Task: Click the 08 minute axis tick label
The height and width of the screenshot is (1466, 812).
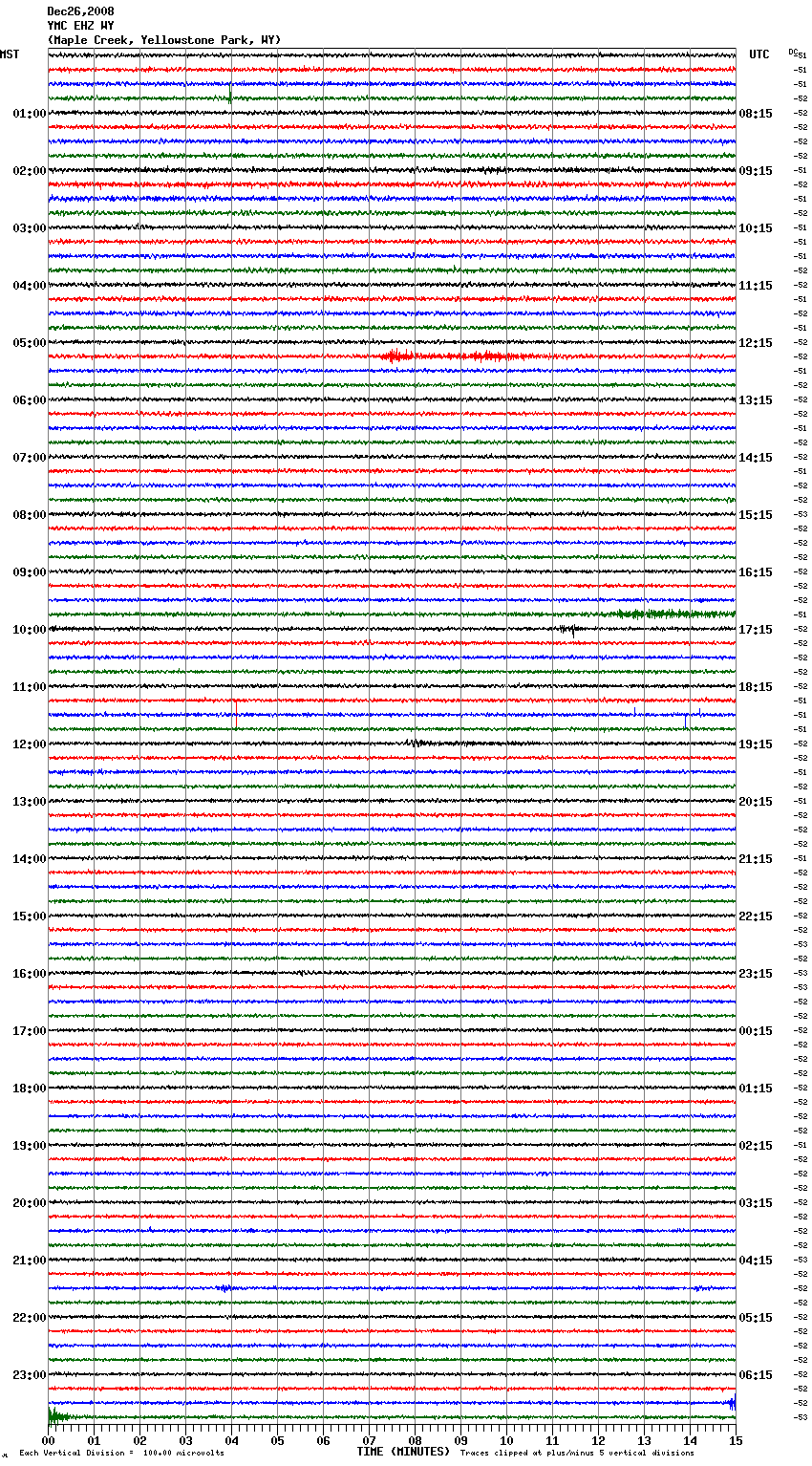Action: tap(415, 1441)
